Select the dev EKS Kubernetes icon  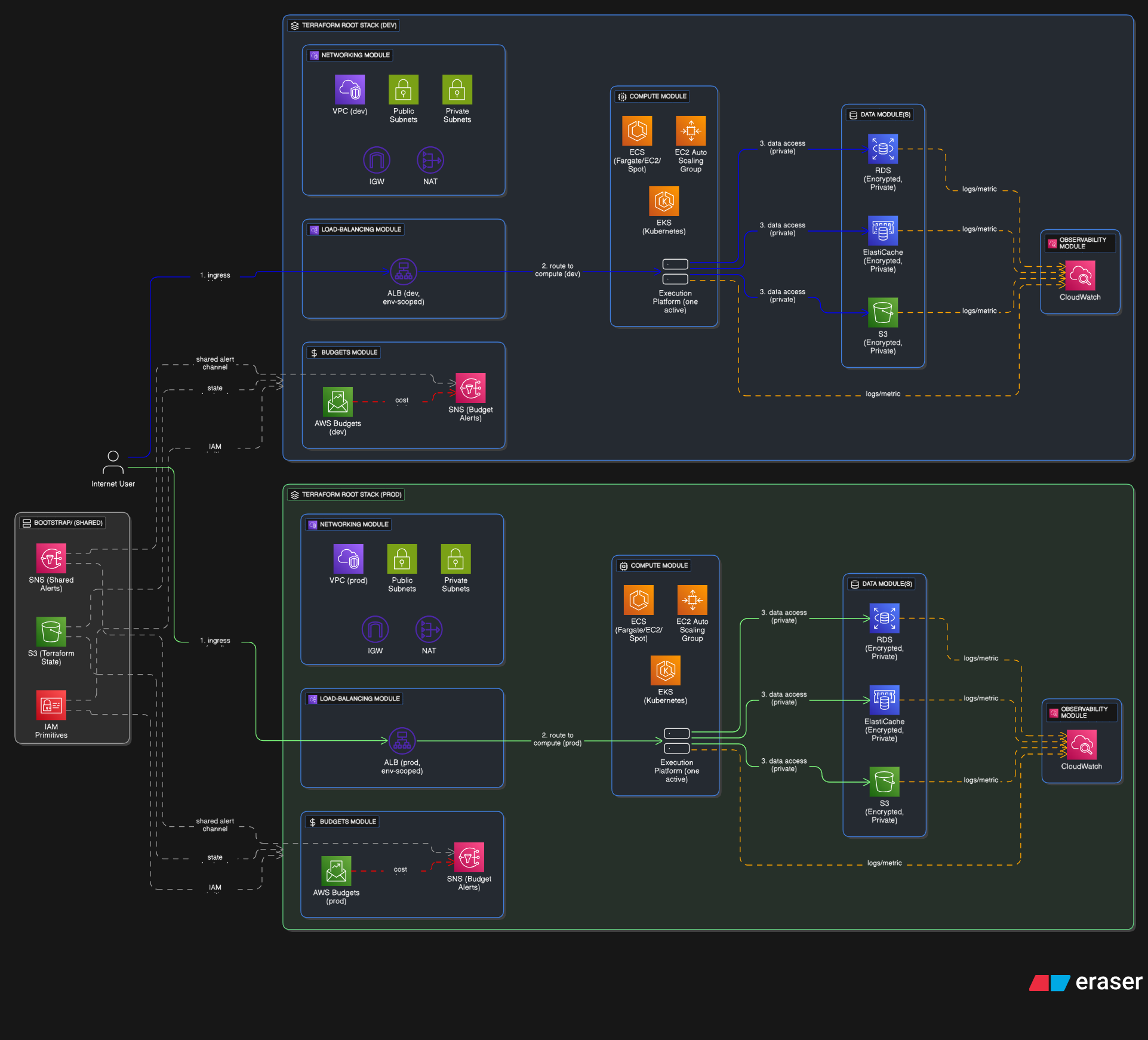point(664,201)
